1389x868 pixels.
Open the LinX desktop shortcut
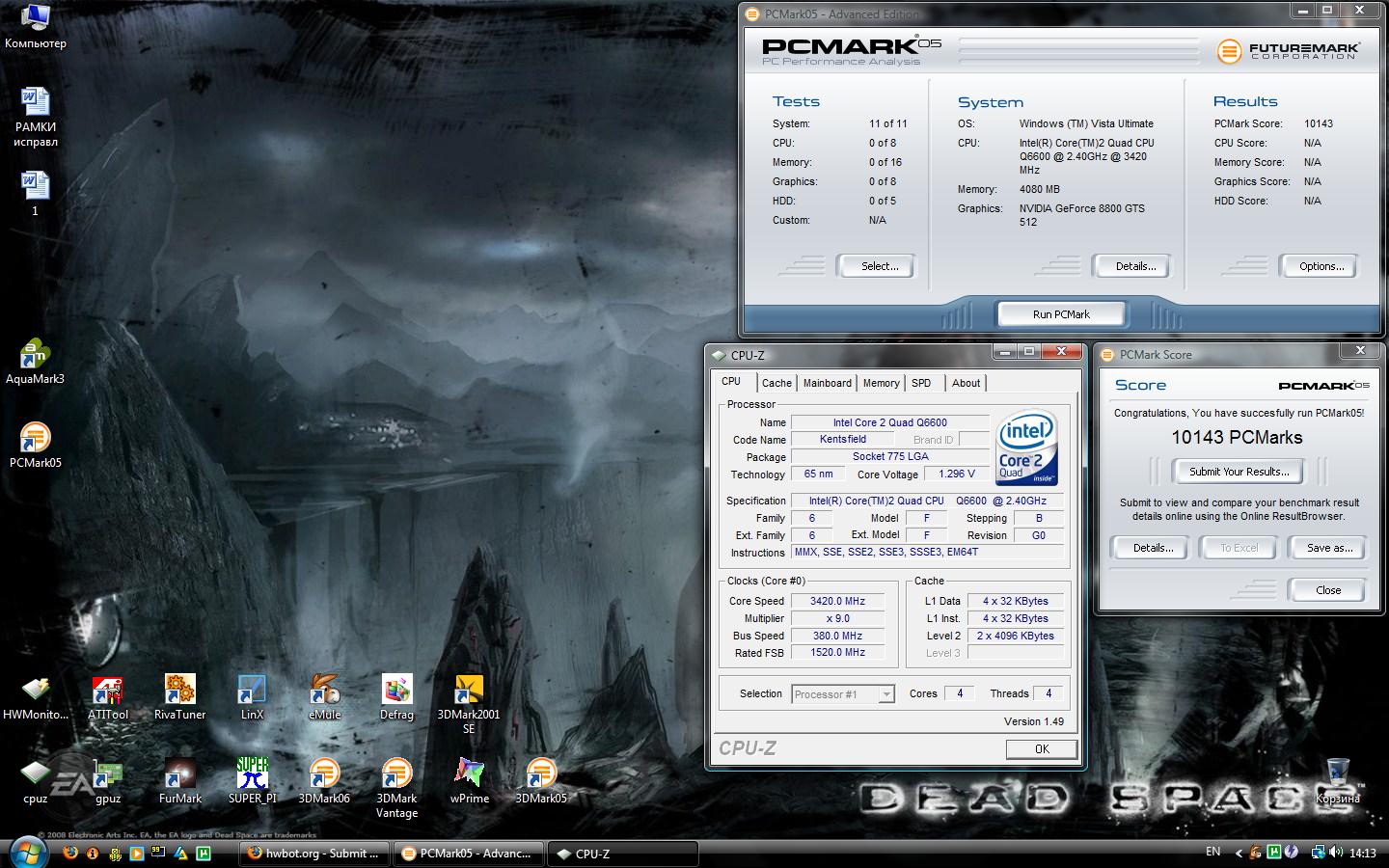point(252,697)
